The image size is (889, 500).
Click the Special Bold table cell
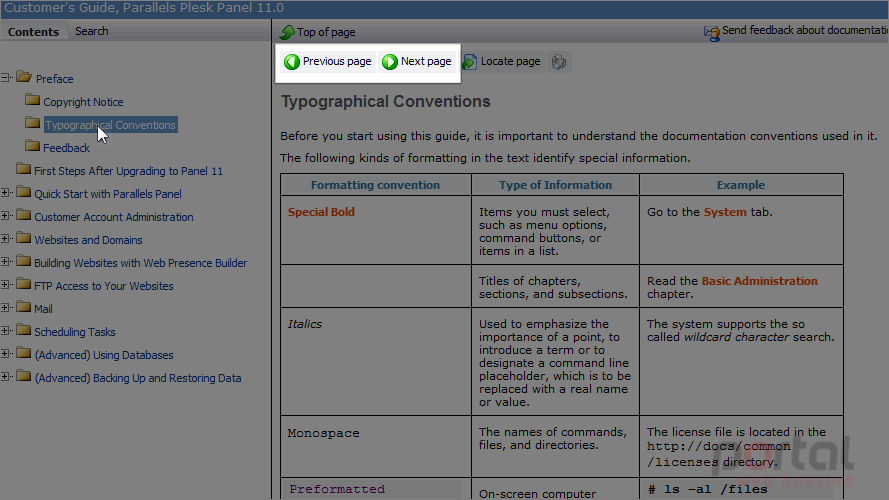point(376,230)
